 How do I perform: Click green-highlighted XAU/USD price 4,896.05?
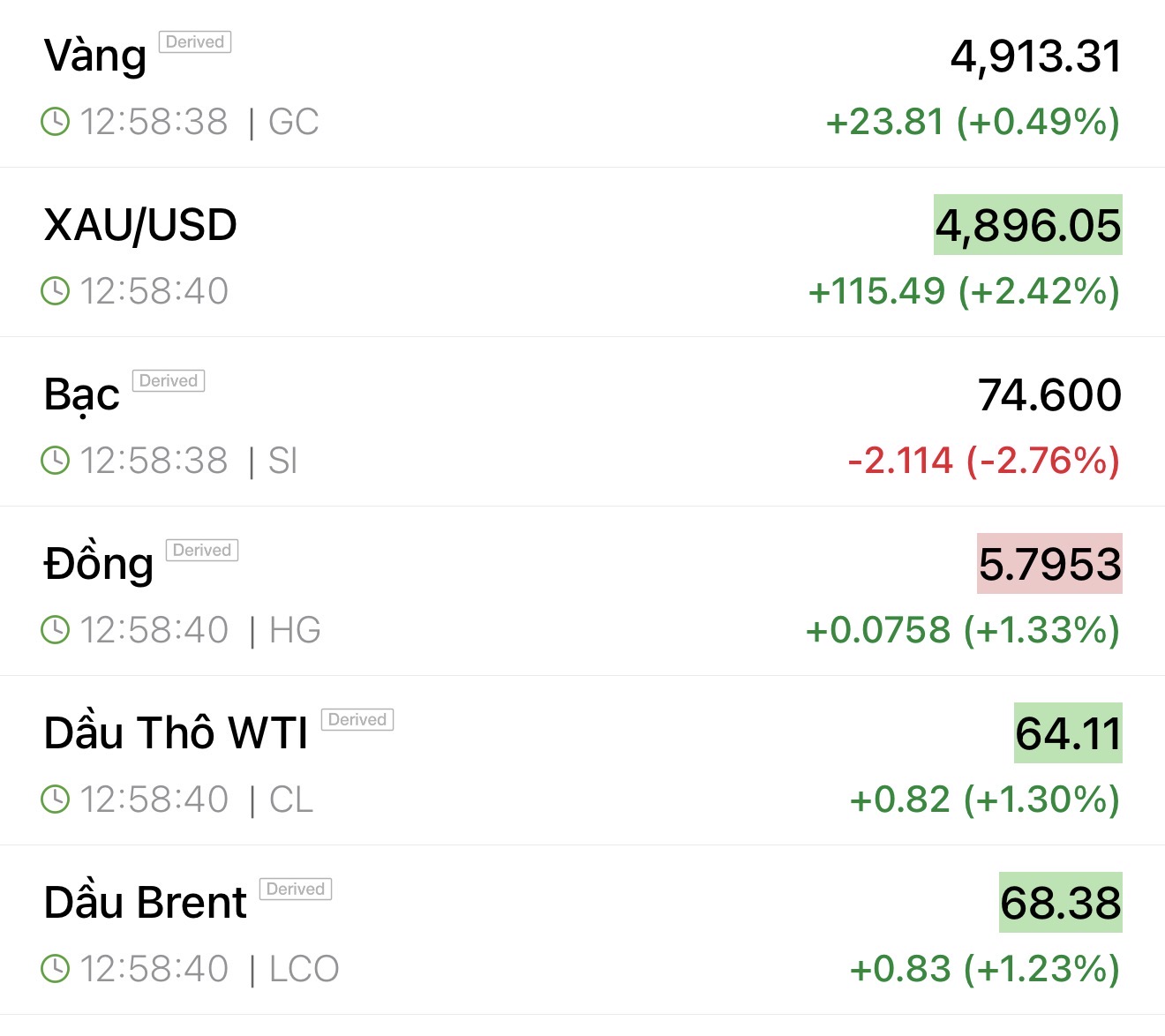tap(1028, 226)
